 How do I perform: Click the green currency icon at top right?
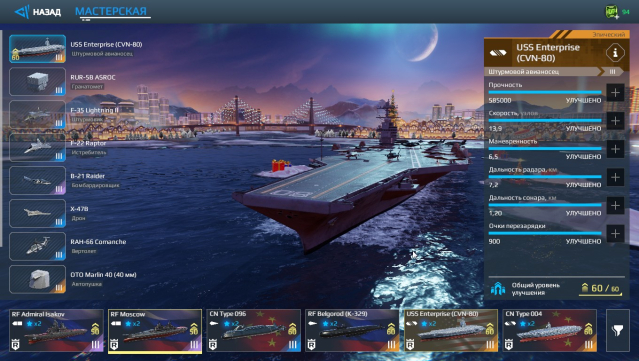(x=611, y=11)
